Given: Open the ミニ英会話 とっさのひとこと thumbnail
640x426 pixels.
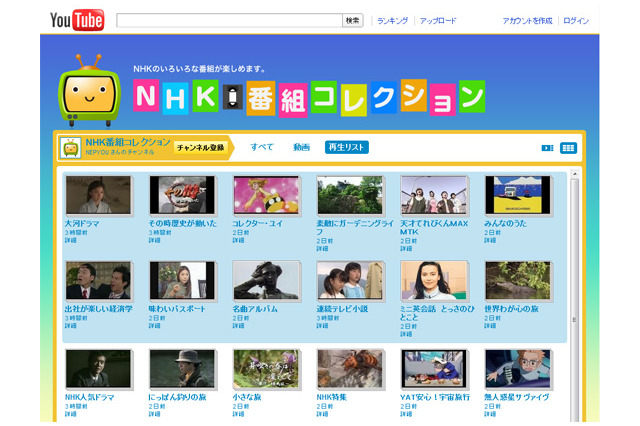Looking at the screenshot, I should tap(434, 280).
